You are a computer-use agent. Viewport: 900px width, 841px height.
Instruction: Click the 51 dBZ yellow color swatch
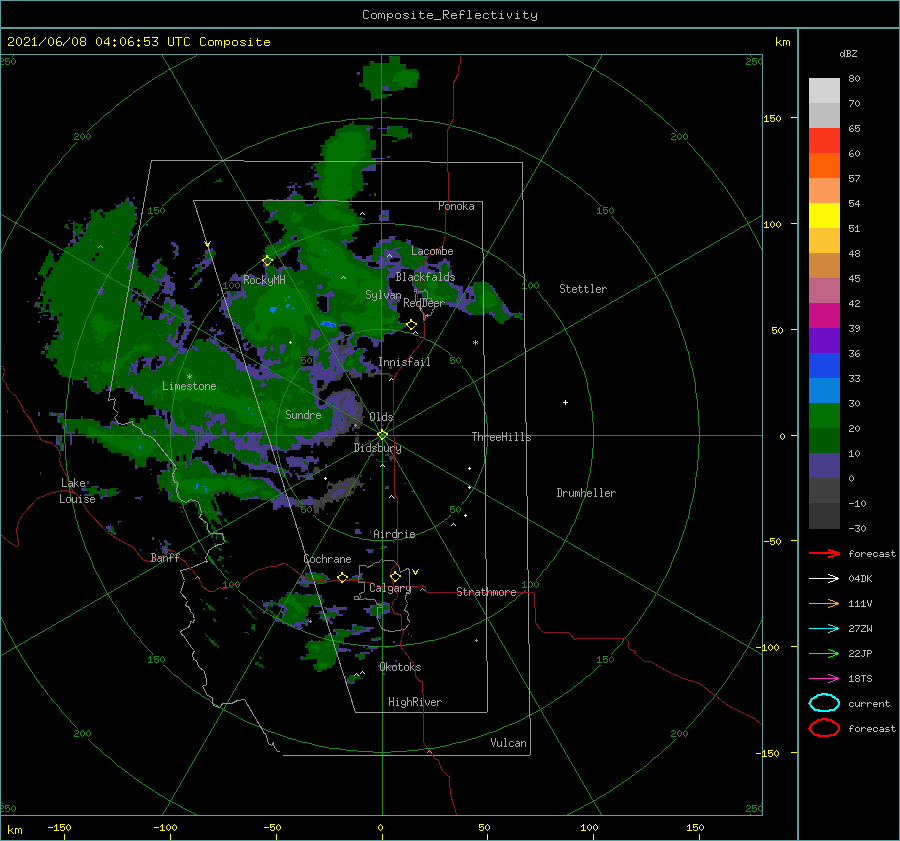[x=824, y=215]
